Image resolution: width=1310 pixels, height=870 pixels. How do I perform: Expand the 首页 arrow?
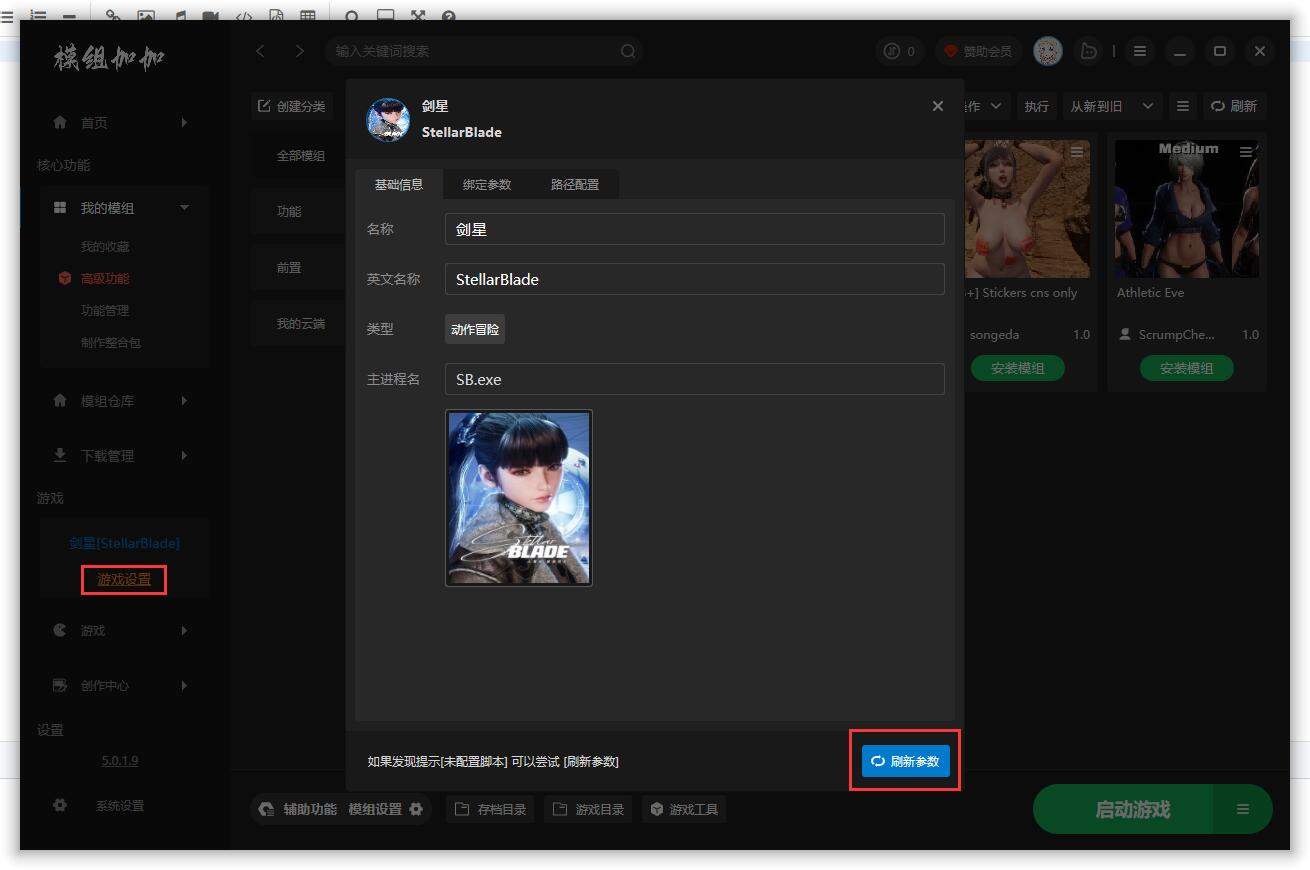(x=184, y=122)
